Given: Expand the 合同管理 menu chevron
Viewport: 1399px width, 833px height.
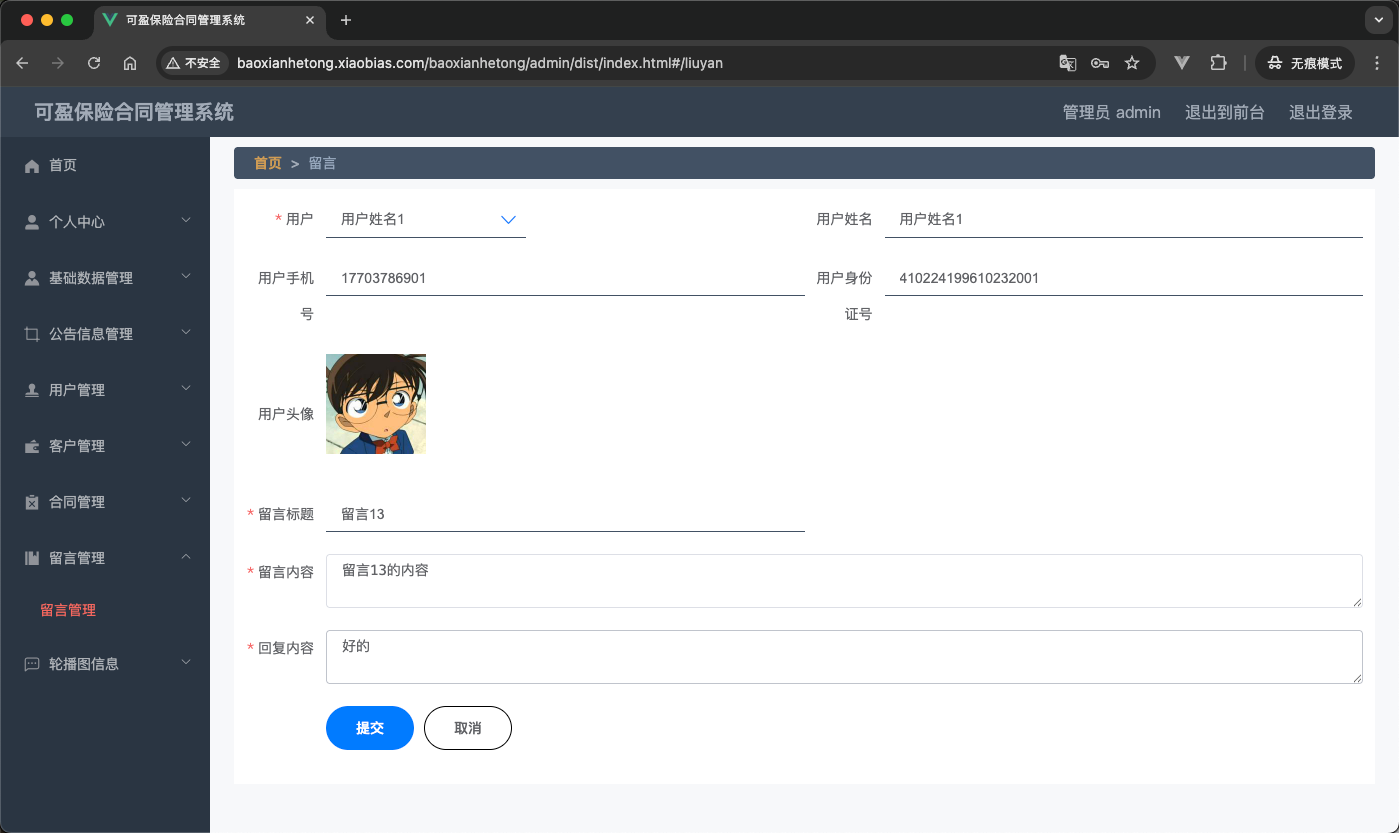Looking at the screenshot, I should tap(186, 501).
